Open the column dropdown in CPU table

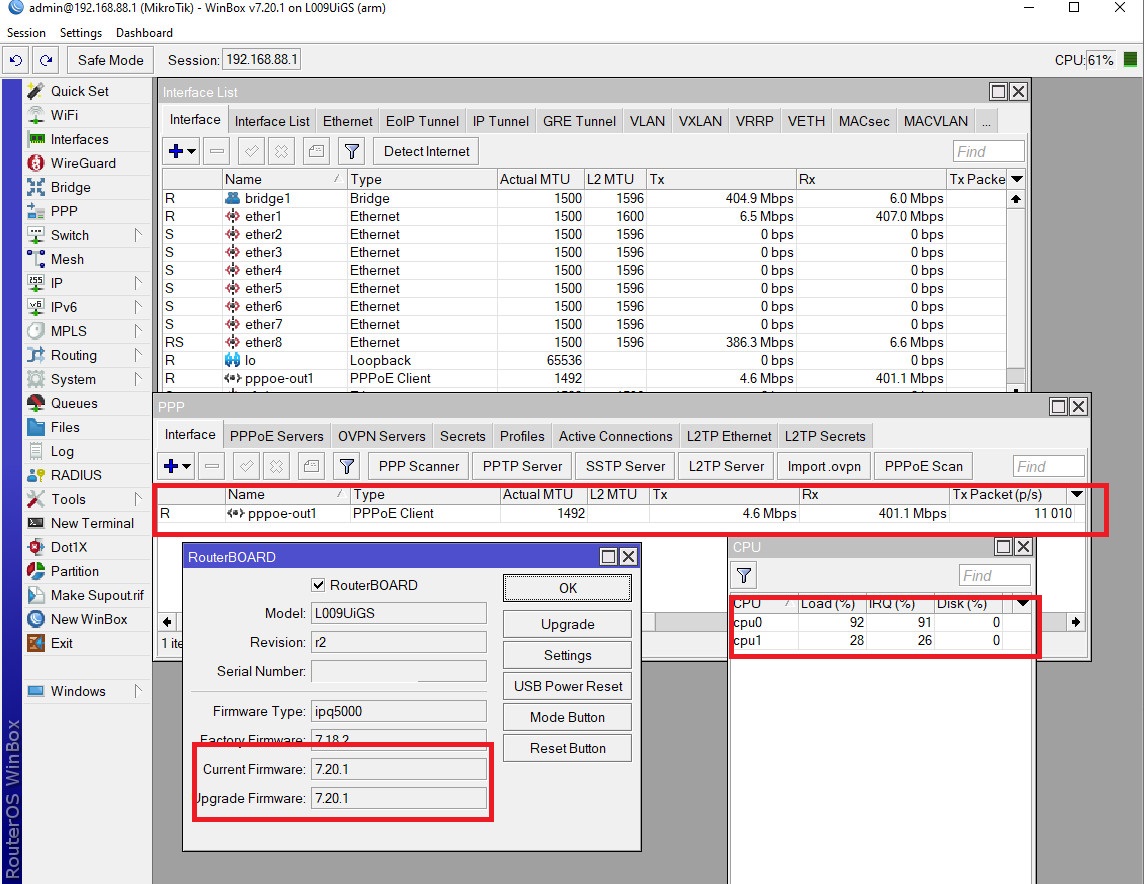point(1021,604)
